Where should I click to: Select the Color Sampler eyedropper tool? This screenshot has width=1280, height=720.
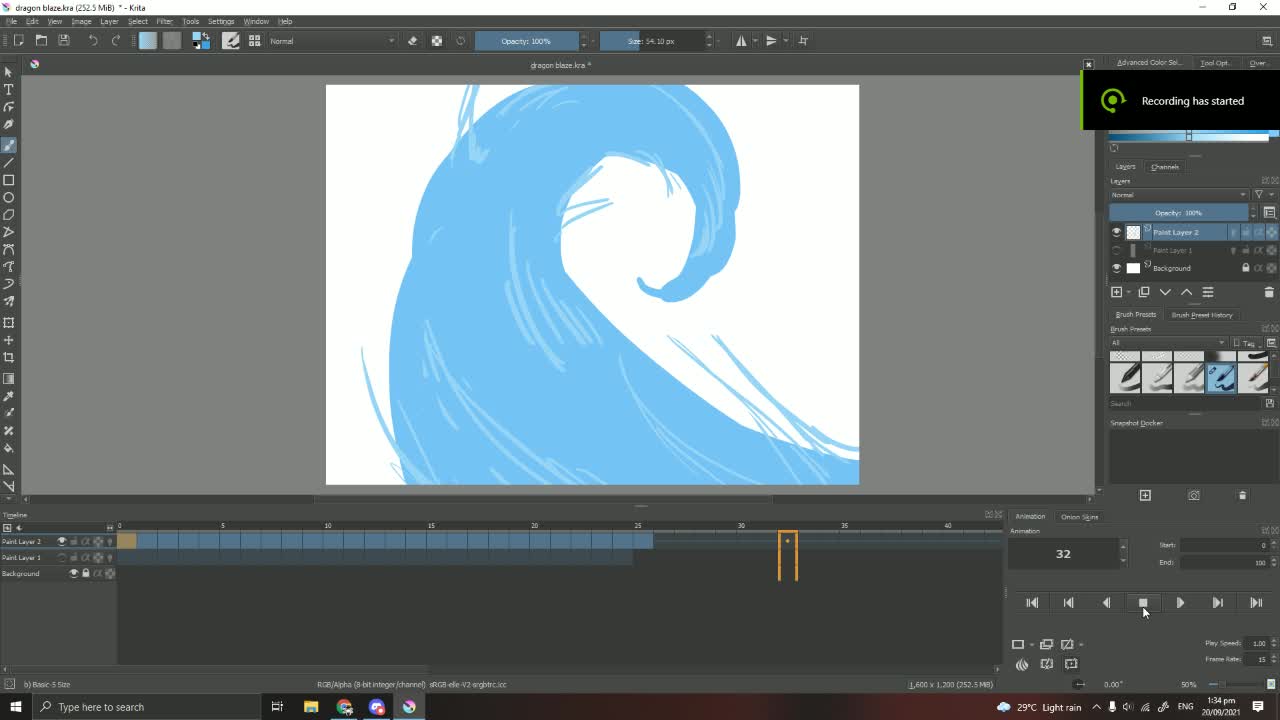[9, 396]
